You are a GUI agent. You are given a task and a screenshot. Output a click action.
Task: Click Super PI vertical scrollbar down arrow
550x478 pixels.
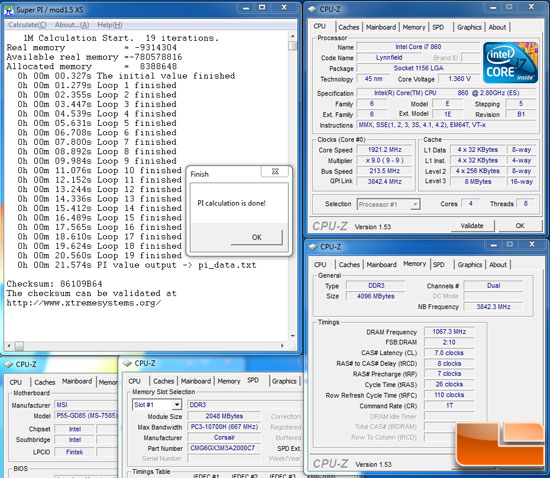coord(292,336)
